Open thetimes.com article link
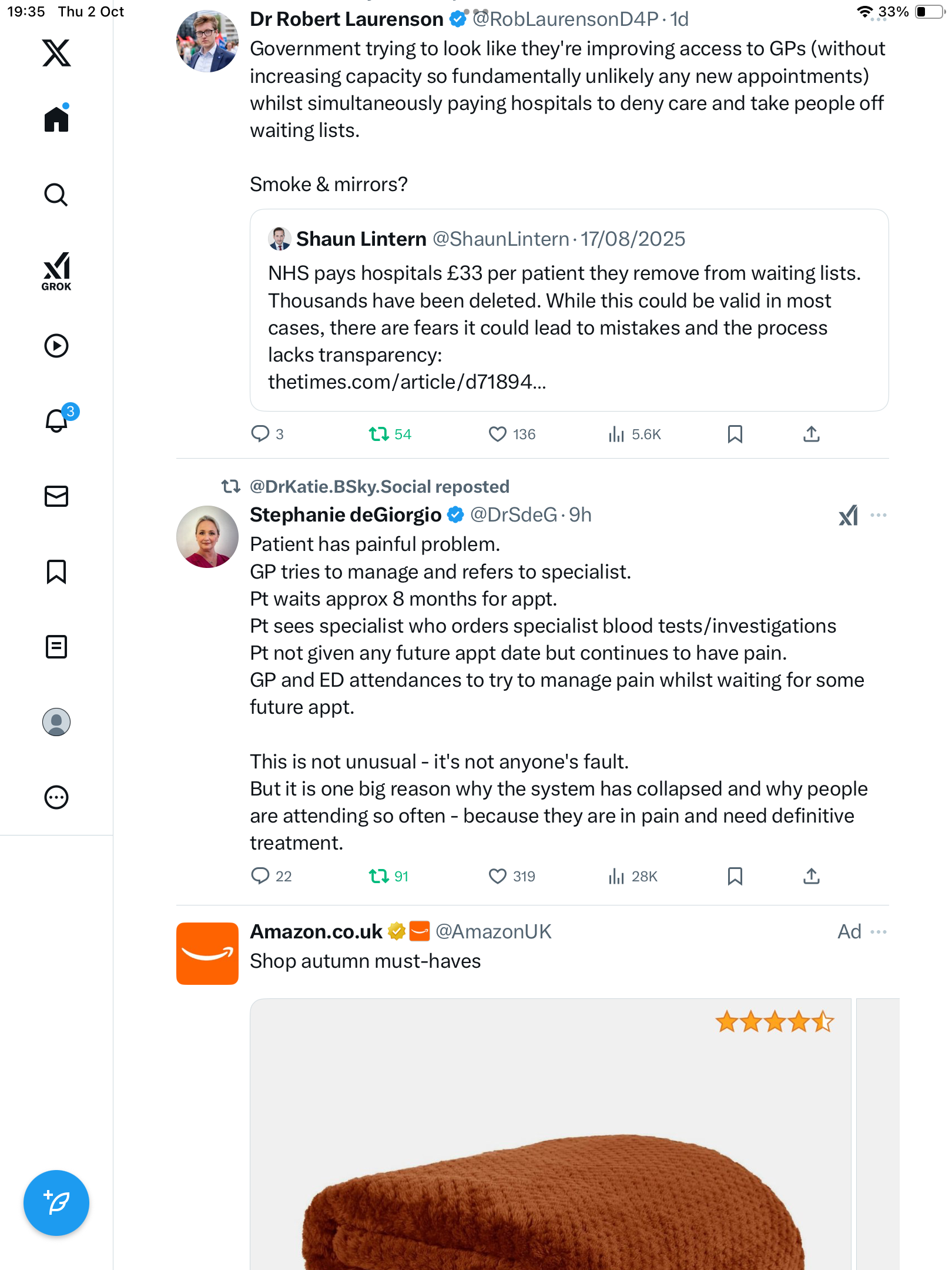The height and width of the screenshot is (1270, 952). click(x=407, y=382)
